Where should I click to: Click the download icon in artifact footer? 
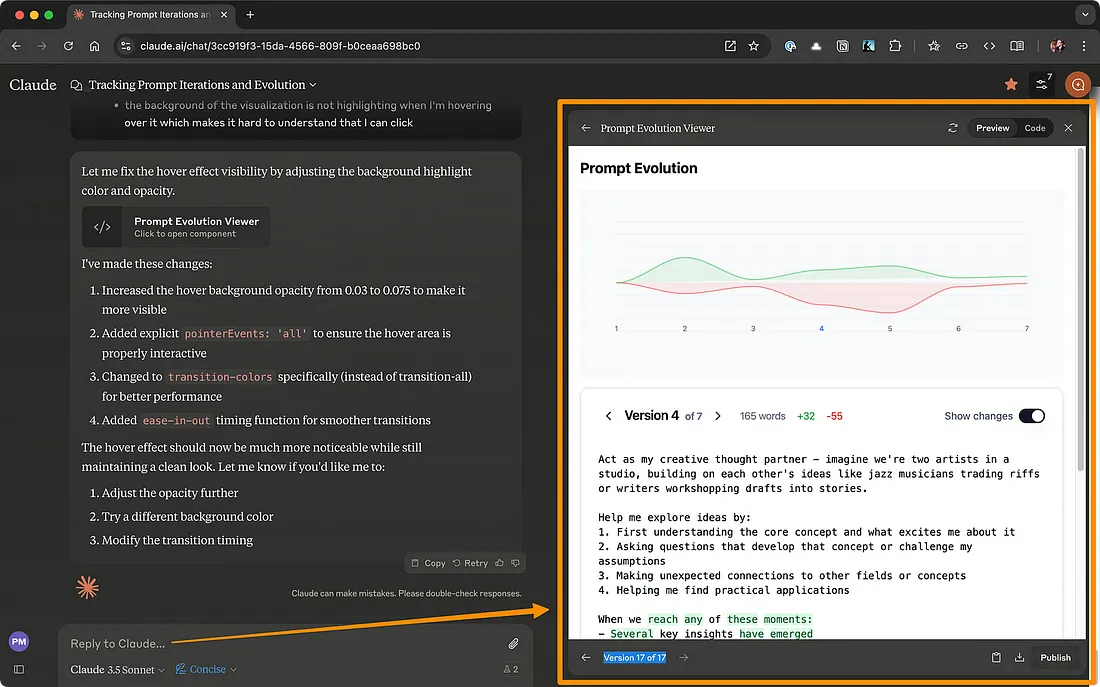click(x=1019, y=658)
